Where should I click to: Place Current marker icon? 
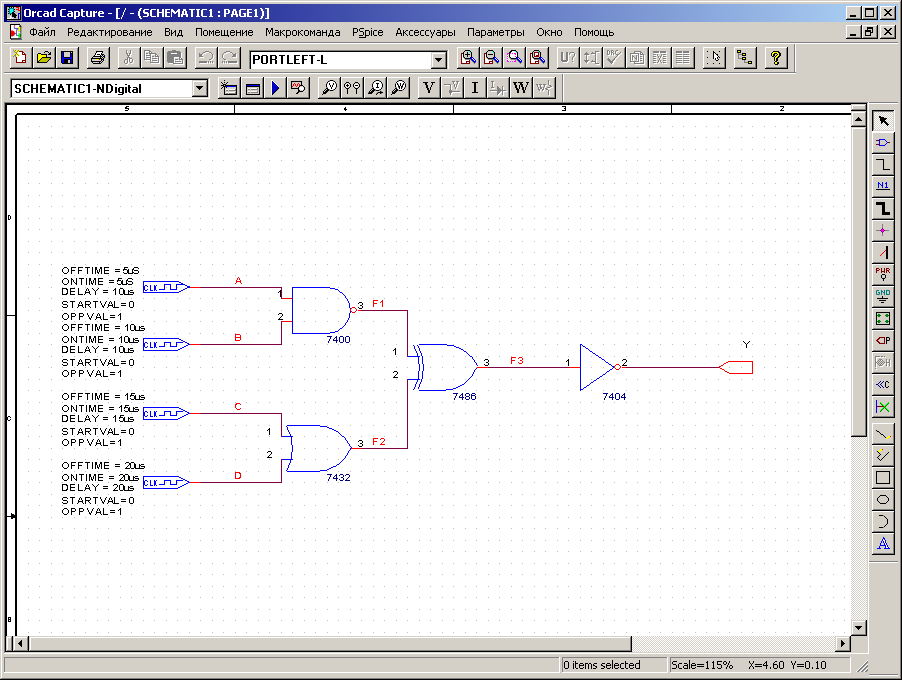pos(376,88)
